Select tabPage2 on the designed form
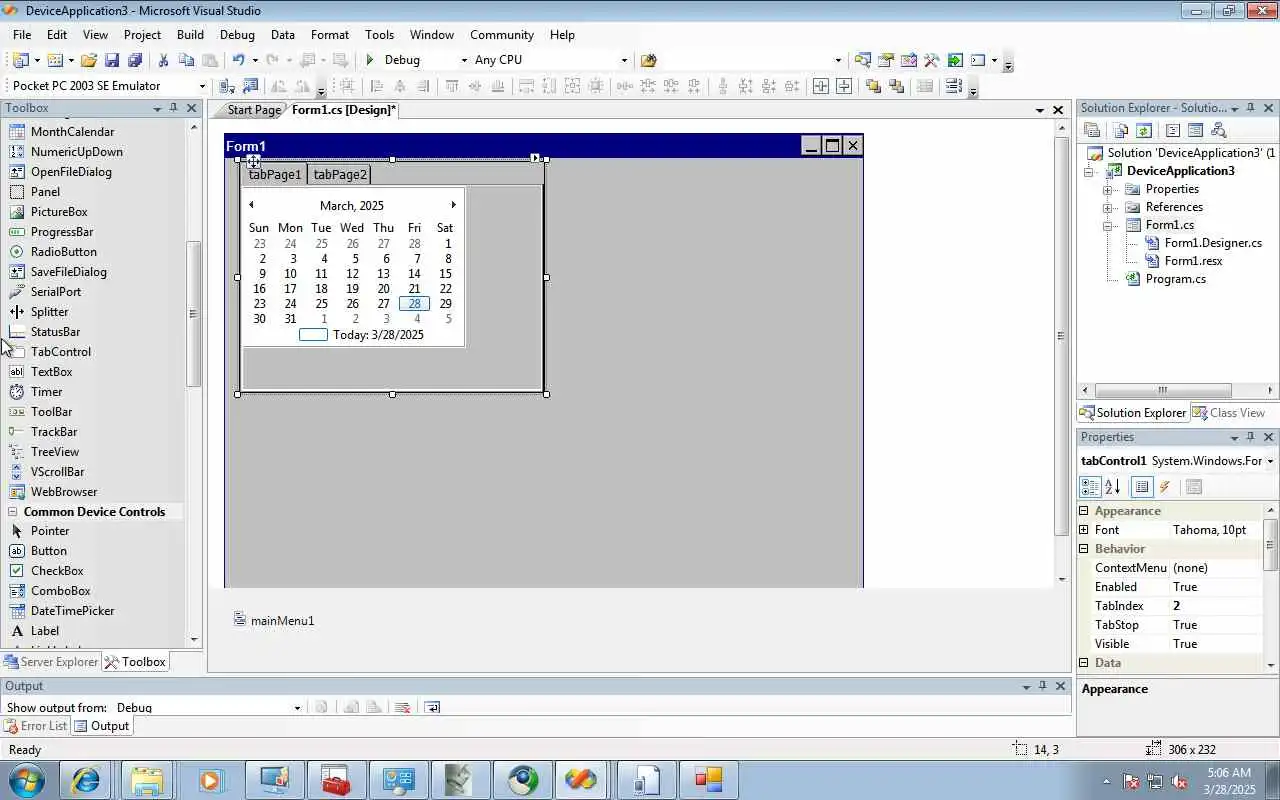The image size is (1280, 800). pos(340,174)
